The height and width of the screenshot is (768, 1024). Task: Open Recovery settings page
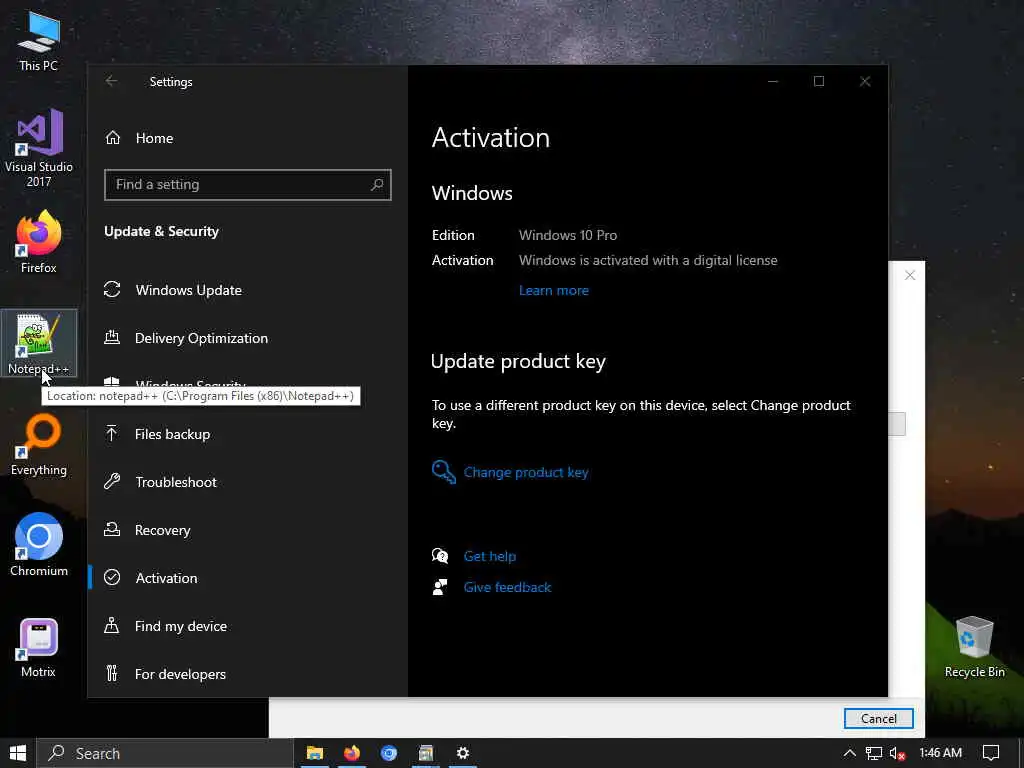(x=248, y=530)
